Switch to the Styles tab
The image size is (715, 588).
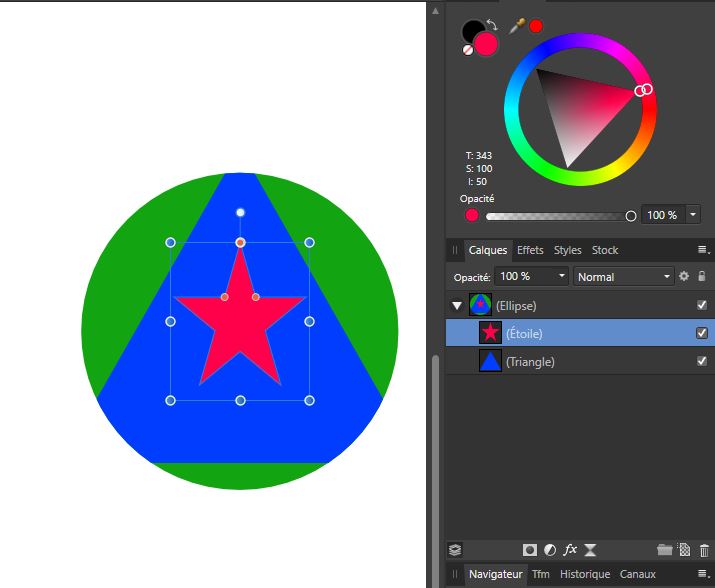(x=567, y=250)
